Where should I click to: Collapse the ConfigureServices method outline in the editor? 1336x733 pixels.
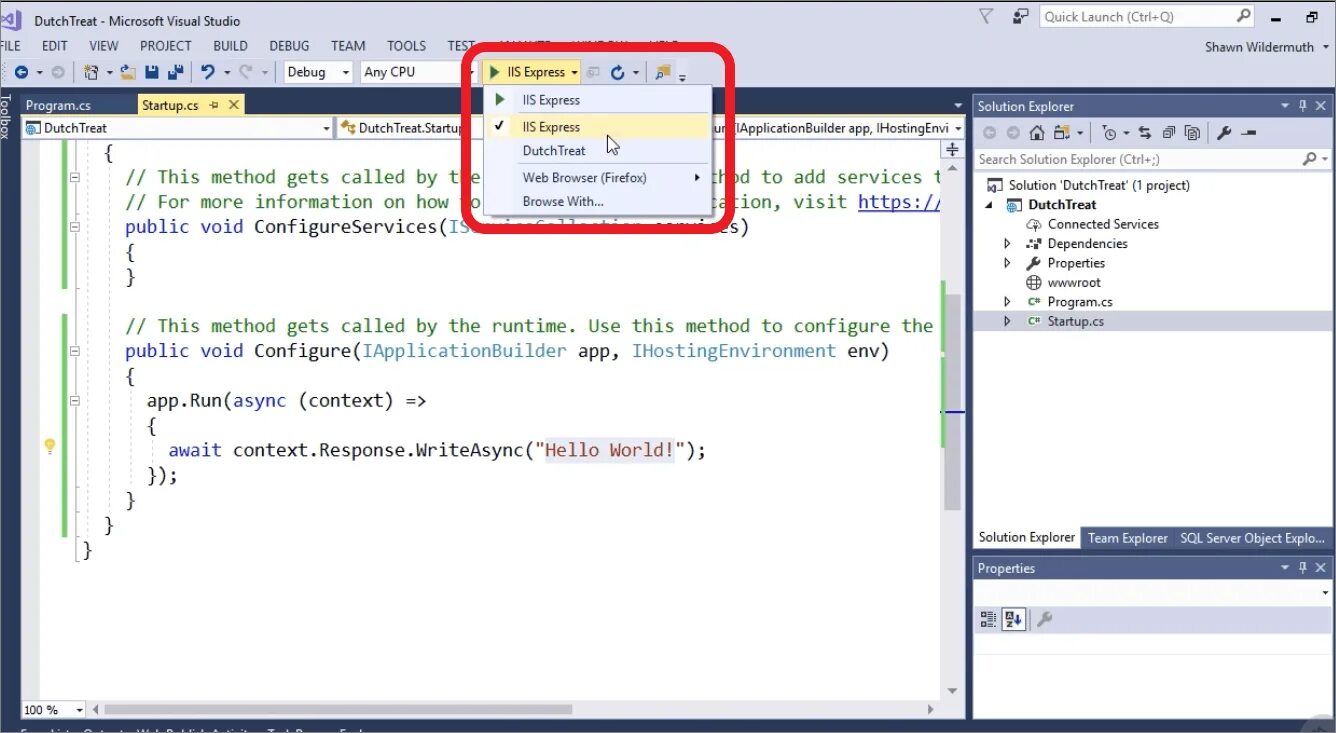click(75, 227)
